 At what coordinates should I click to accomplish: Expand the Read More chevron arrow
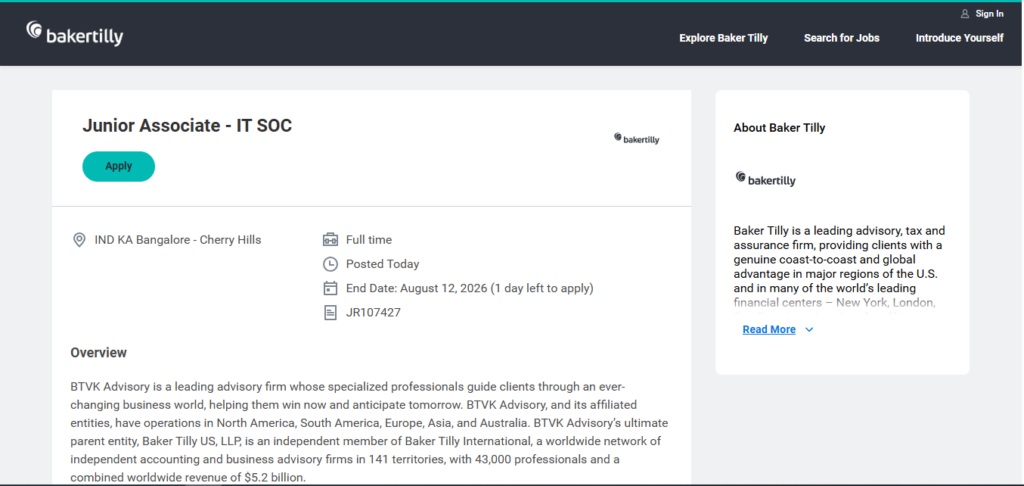[x=809, y=330]
